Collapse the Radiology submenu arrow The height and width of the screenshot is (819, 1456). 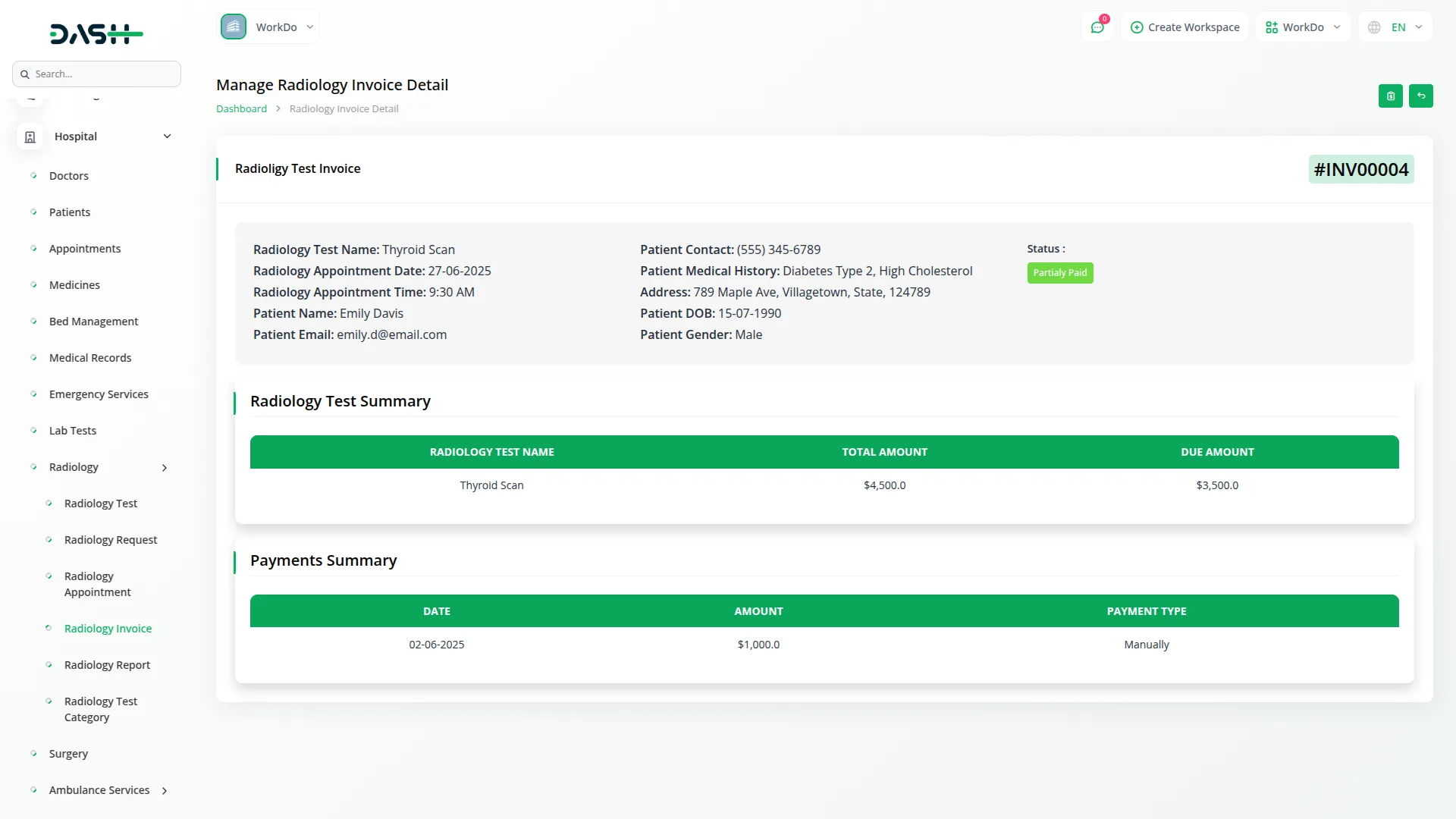(165, 468)
